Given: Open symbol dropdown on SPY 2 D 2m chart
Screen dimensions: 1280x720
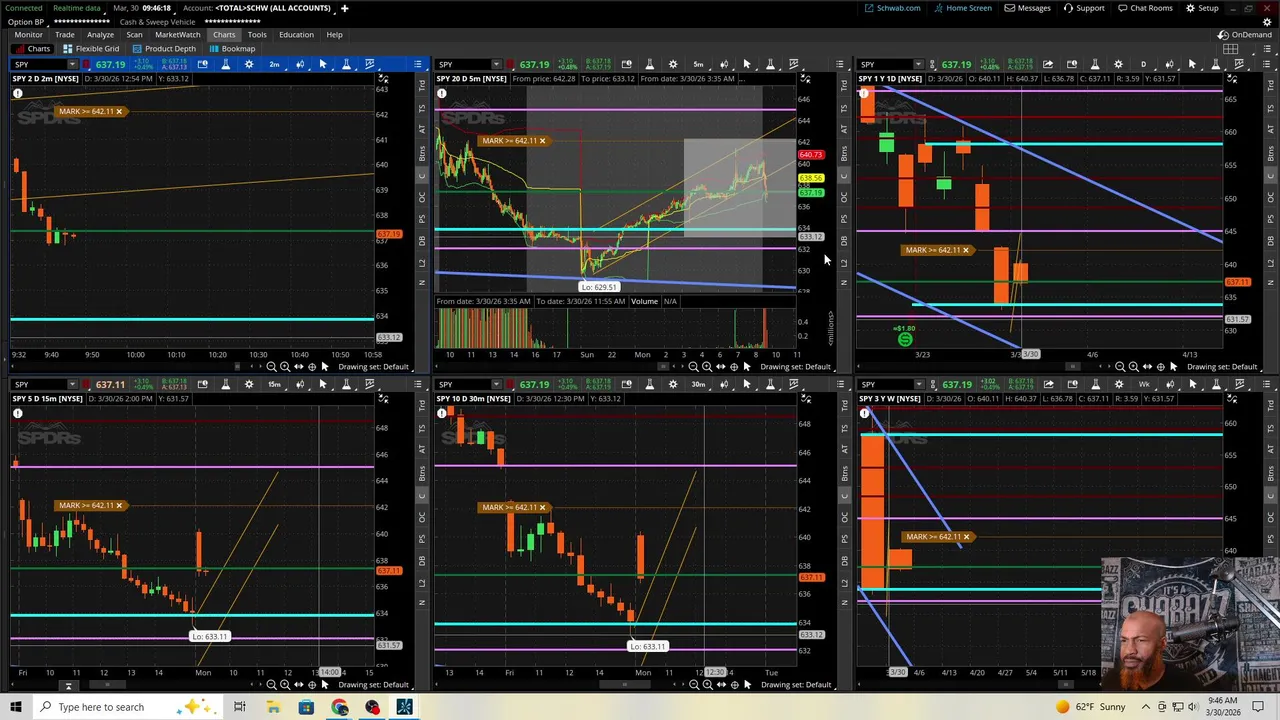Looking at the screenshot, I should pyautogui.click(x=72, y=64).
